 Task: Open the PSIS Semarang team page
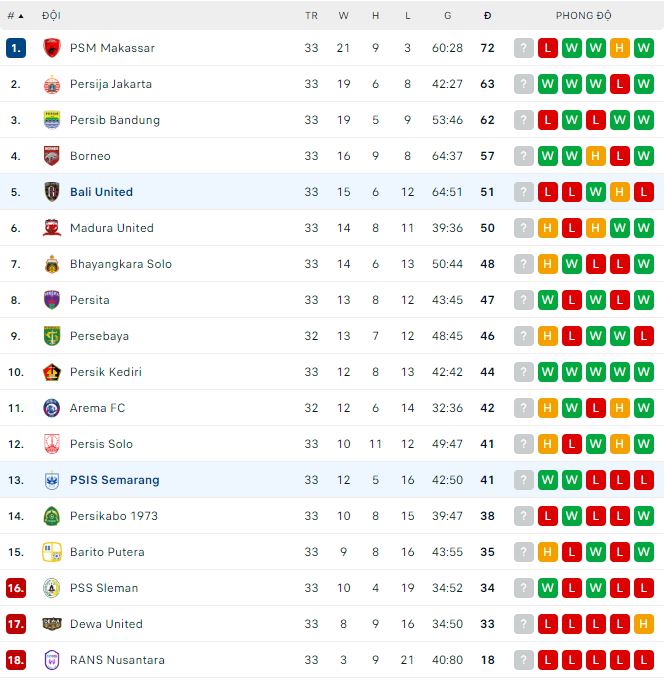114,480
